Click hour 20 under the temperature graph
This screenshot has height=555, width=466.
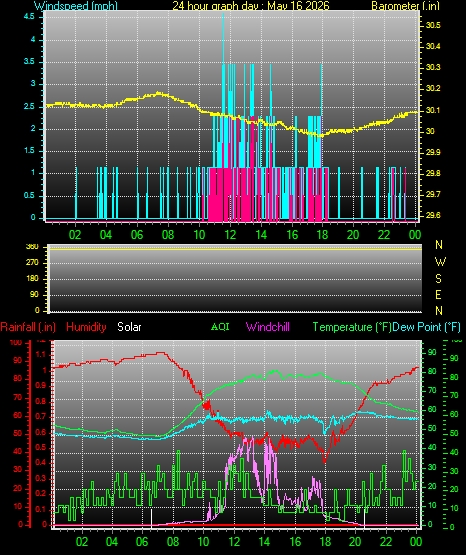click(x=355, y=542)
